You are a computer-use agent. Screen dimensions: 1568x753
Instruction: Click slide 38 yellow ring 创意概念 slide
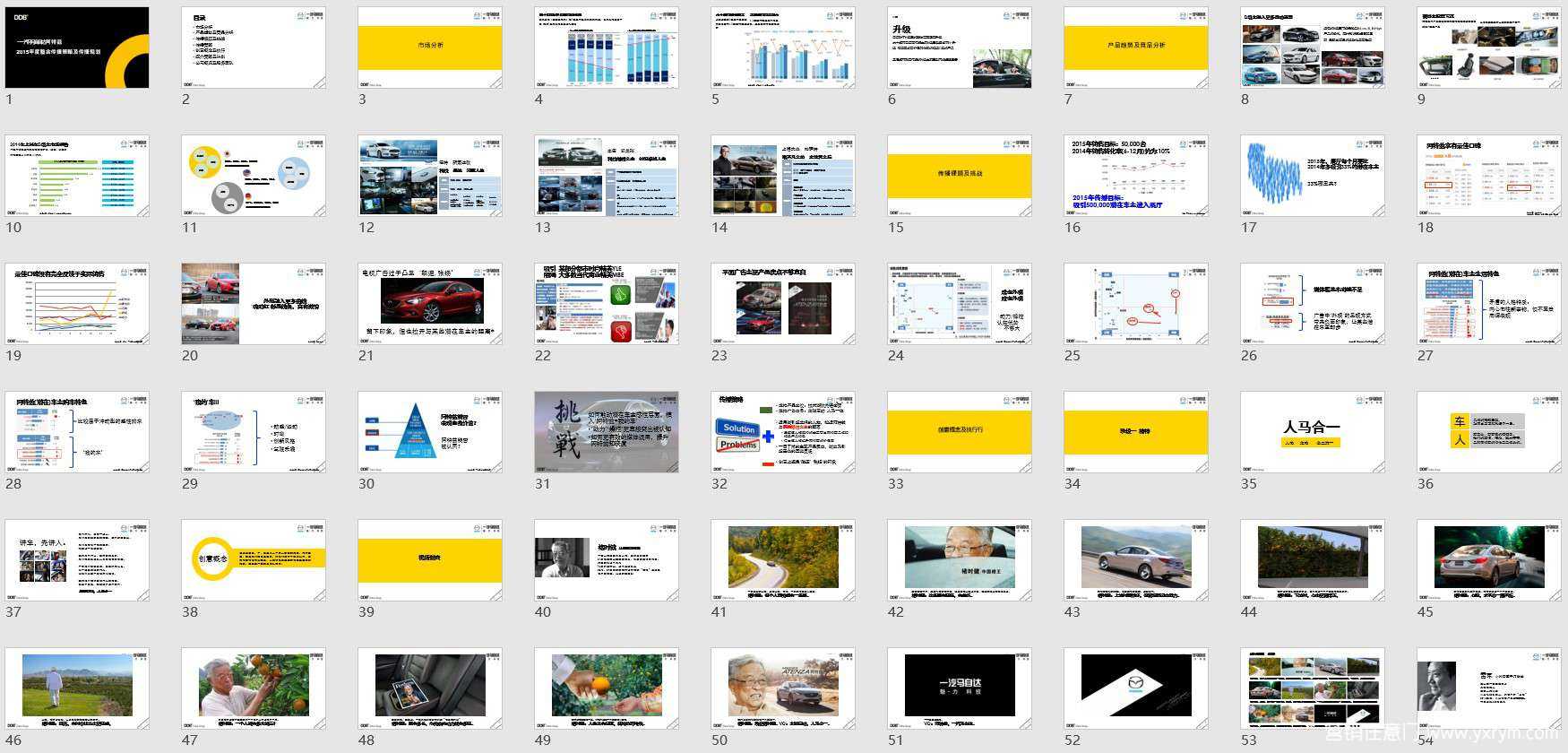pyautogui.click(x=254, y=560)
